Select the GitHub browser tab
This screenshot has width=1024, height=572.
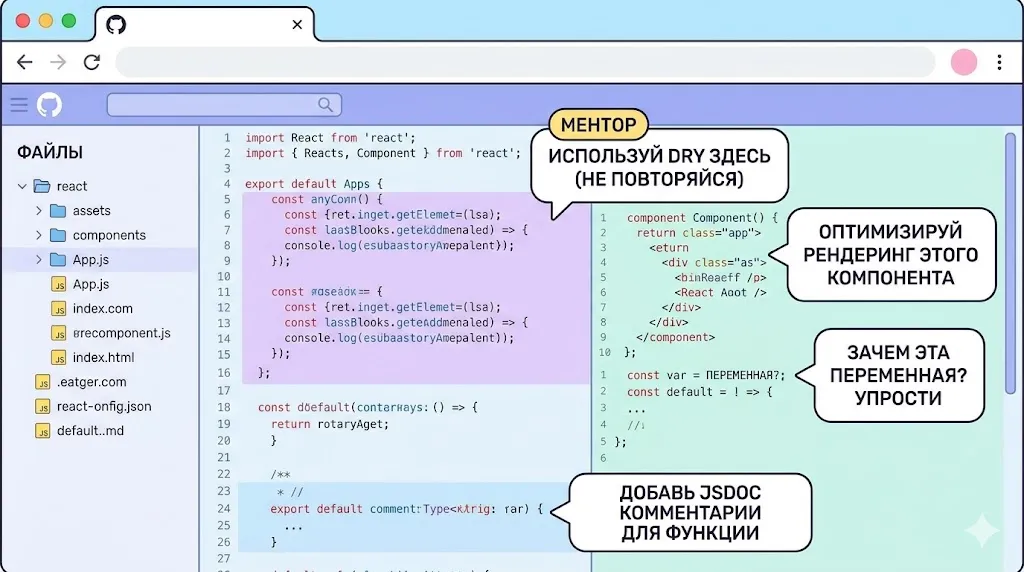[205, 25]
